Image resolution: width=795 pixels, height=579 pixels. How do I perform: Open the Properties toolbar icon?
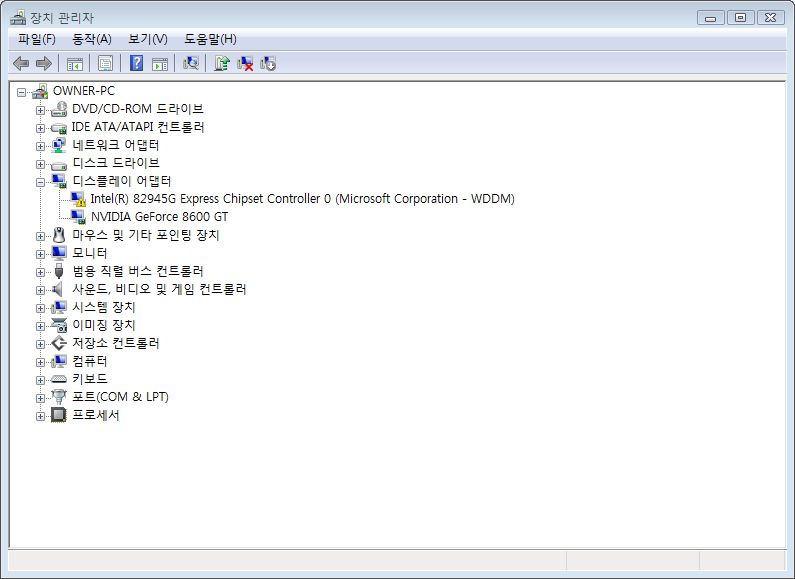105,63
